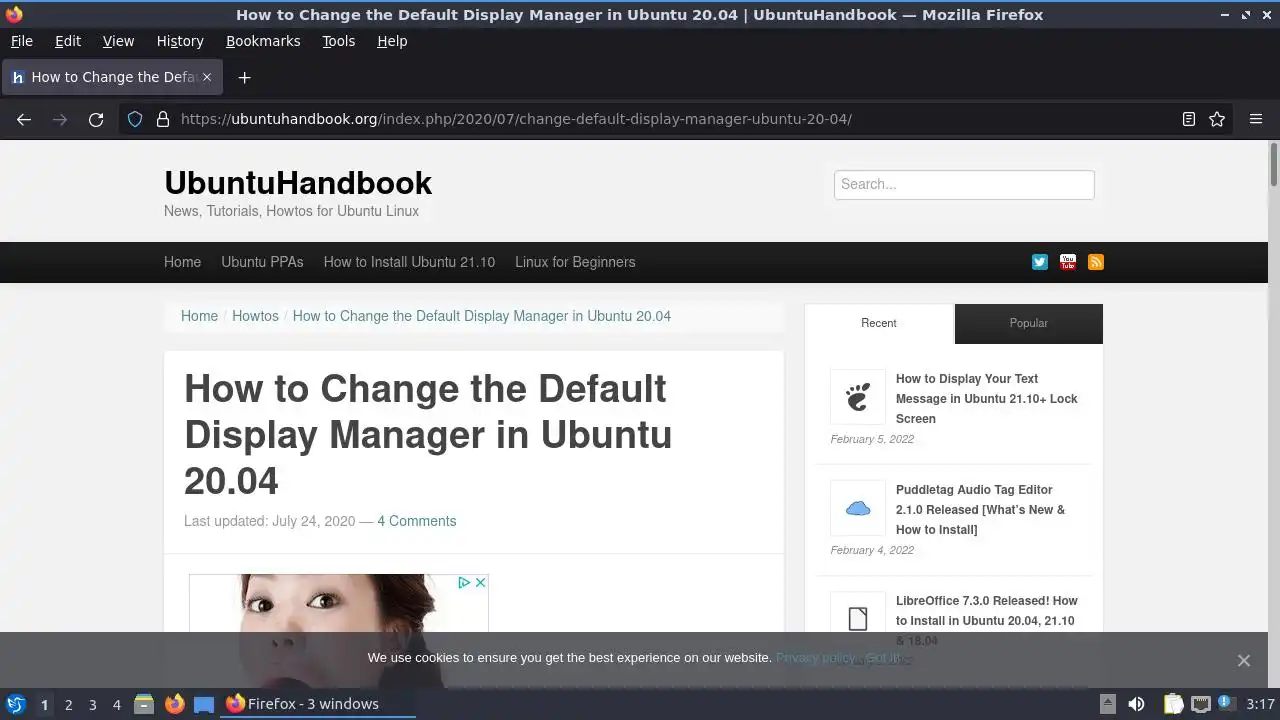Switch to virtual desktop 3
Image resolution: width=1280 pixels, height=720 pixels.
coord(92,705)
